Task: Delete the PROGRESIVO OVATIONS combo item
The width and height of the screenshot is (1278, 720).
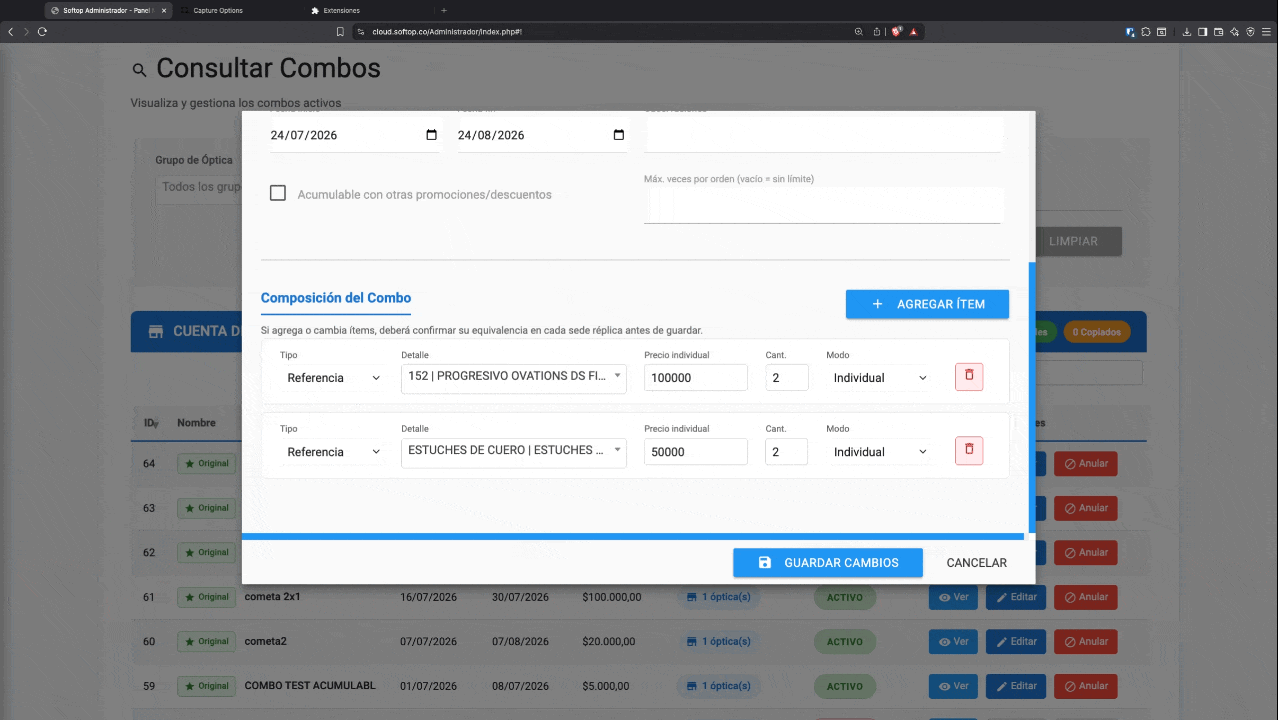Action: [969, 377]
